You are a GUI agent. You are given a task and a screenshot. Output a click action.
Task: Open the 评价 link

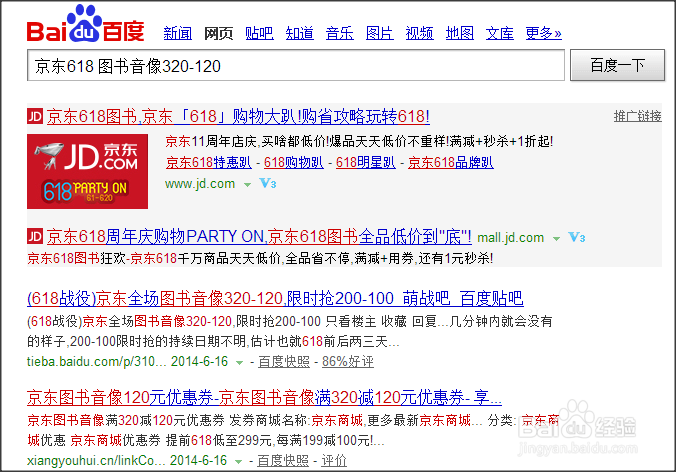tap(334, 461)
